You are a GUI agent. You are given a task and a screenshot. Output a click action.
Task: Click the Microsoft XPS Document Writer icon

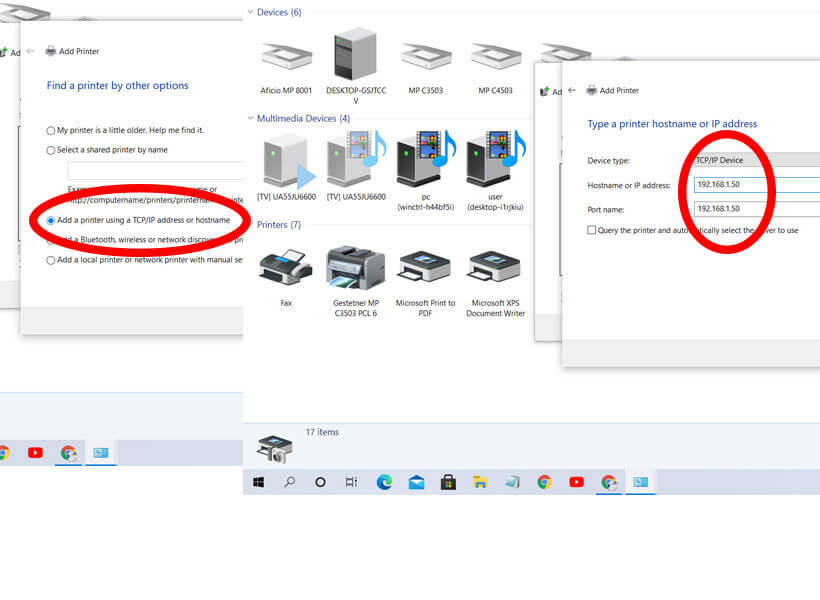(494, 270)
